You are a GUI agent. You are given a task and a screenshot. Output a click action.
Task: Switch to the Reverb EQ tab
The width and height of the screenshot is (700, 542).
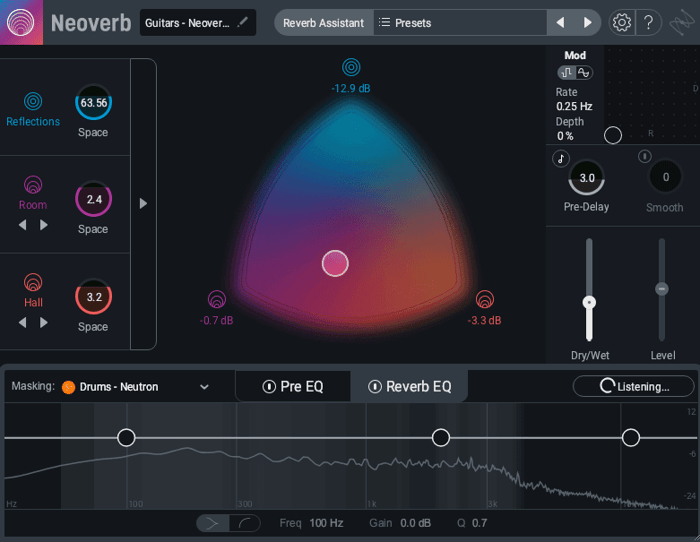[409, 387]
